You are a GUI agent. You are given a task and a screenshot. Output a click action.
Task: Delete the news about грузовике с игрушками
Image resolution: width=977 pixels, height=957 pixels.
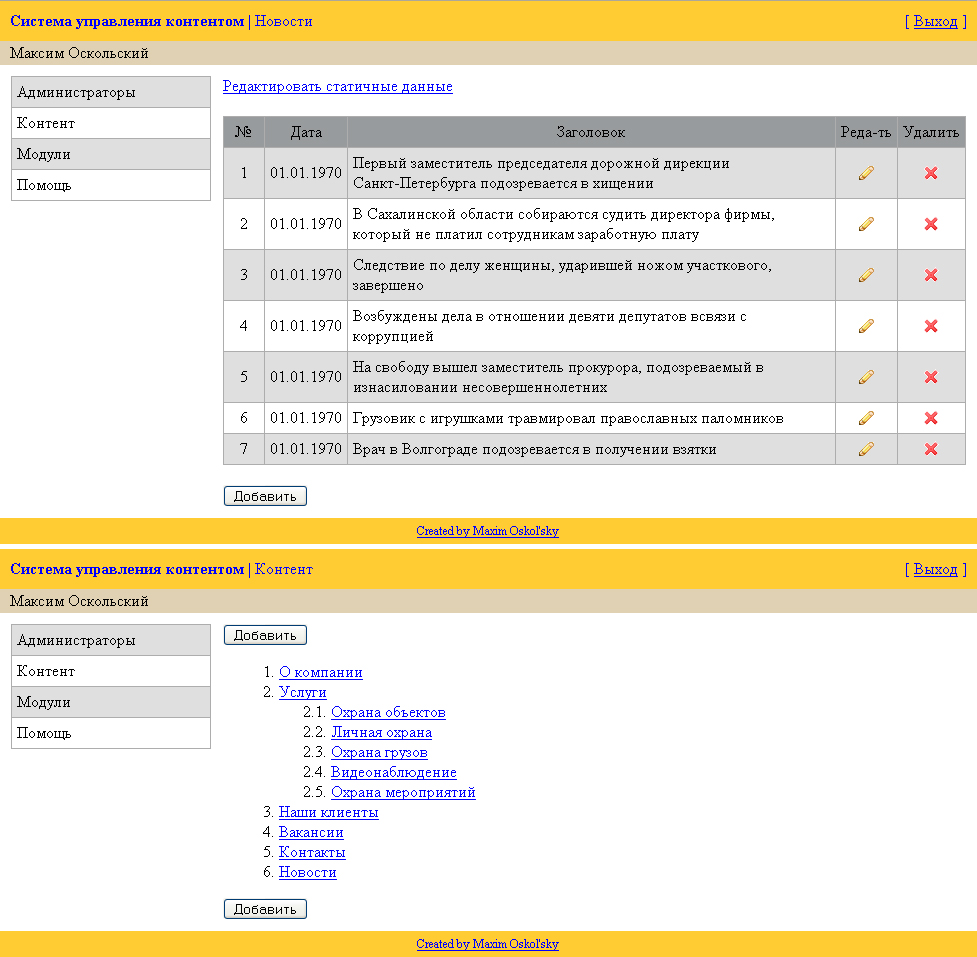pyautogui.click(x=930, y=418)
